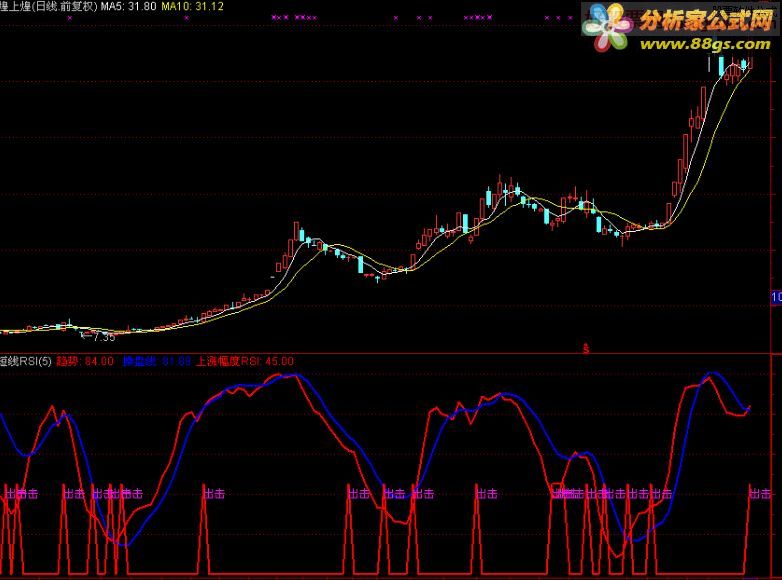Select the blue 操盘线 value label
The width and height of the screenshot is (782, 580).
coord(157,361)
